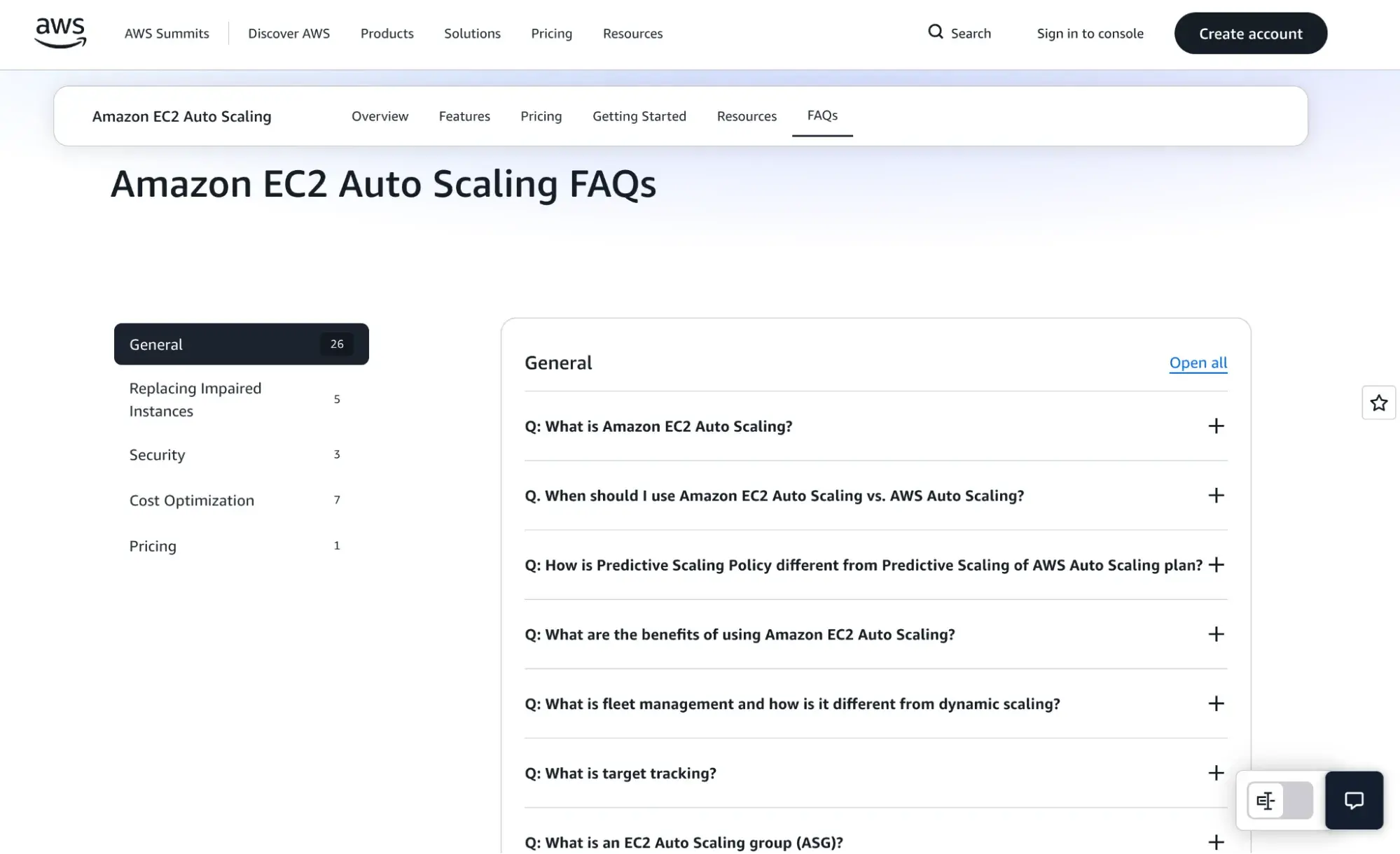Screen dimensions: 1400x854
Task: Select the Pricing FAQ category in sidebar
Action: click(x=241, y=546)
